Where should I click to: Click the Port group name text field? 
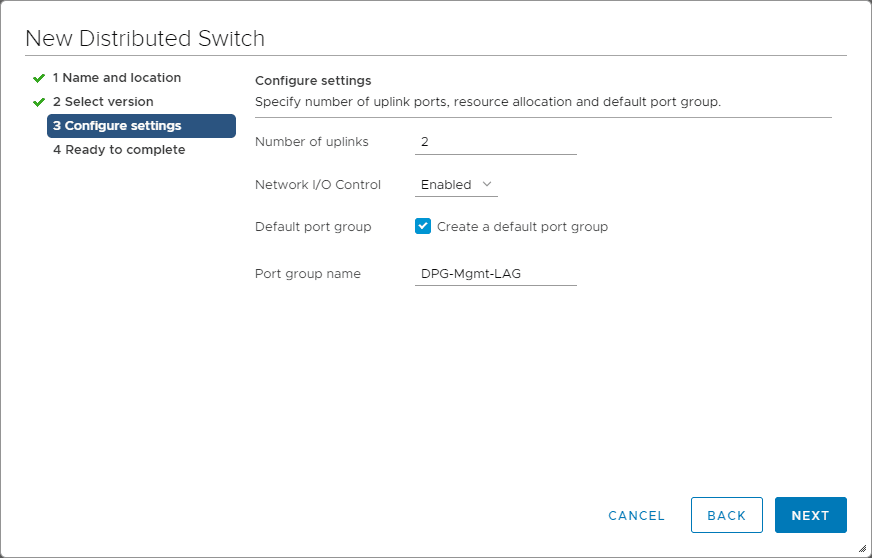(496, 274)
